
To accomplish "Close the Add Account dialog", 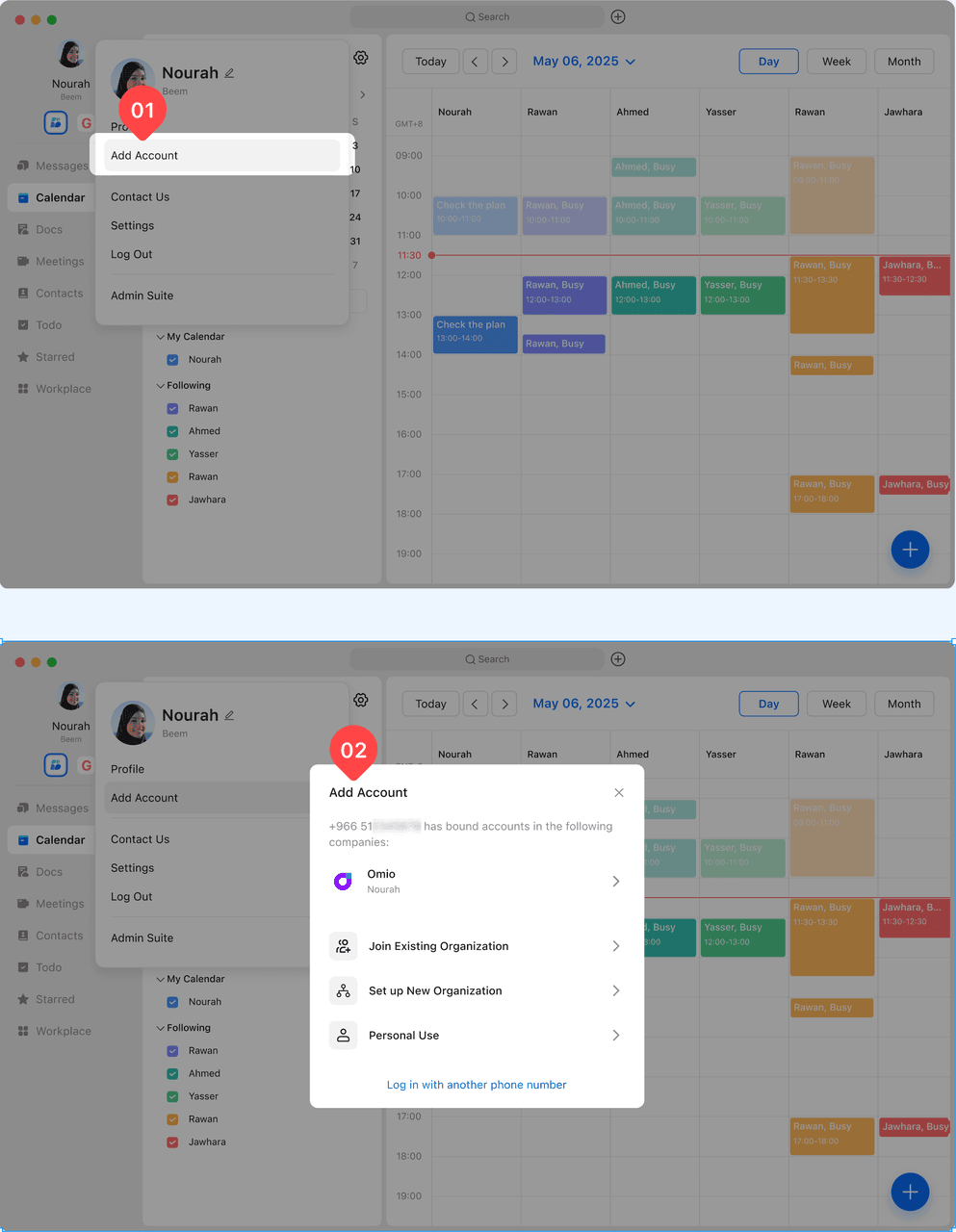I will [x=619, y=793].
